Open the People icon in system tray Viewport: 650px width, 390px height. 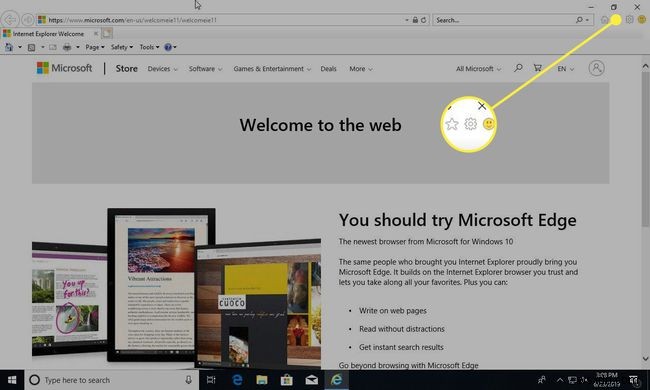tap(541, 380)
